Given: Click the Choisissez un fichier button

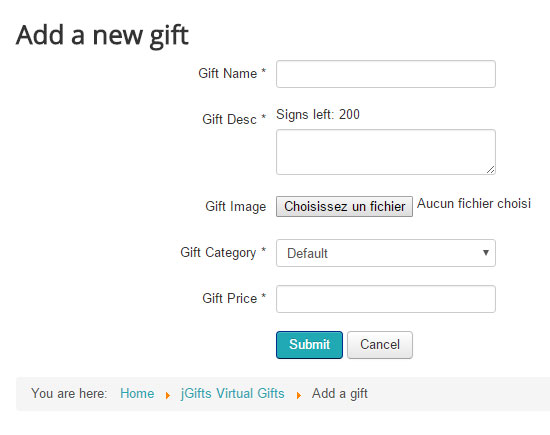Looking at the screenshot, I should [x=344, y=206].
